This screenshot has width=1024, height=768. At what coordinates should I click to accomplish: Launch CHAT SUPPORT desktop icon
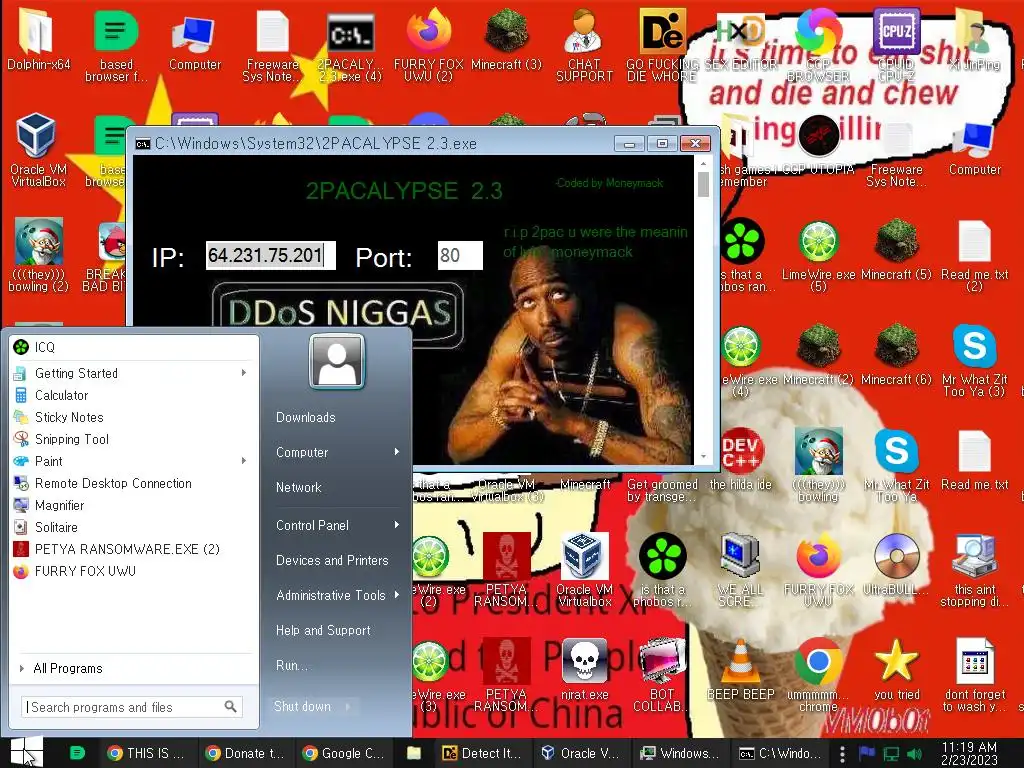584,44
